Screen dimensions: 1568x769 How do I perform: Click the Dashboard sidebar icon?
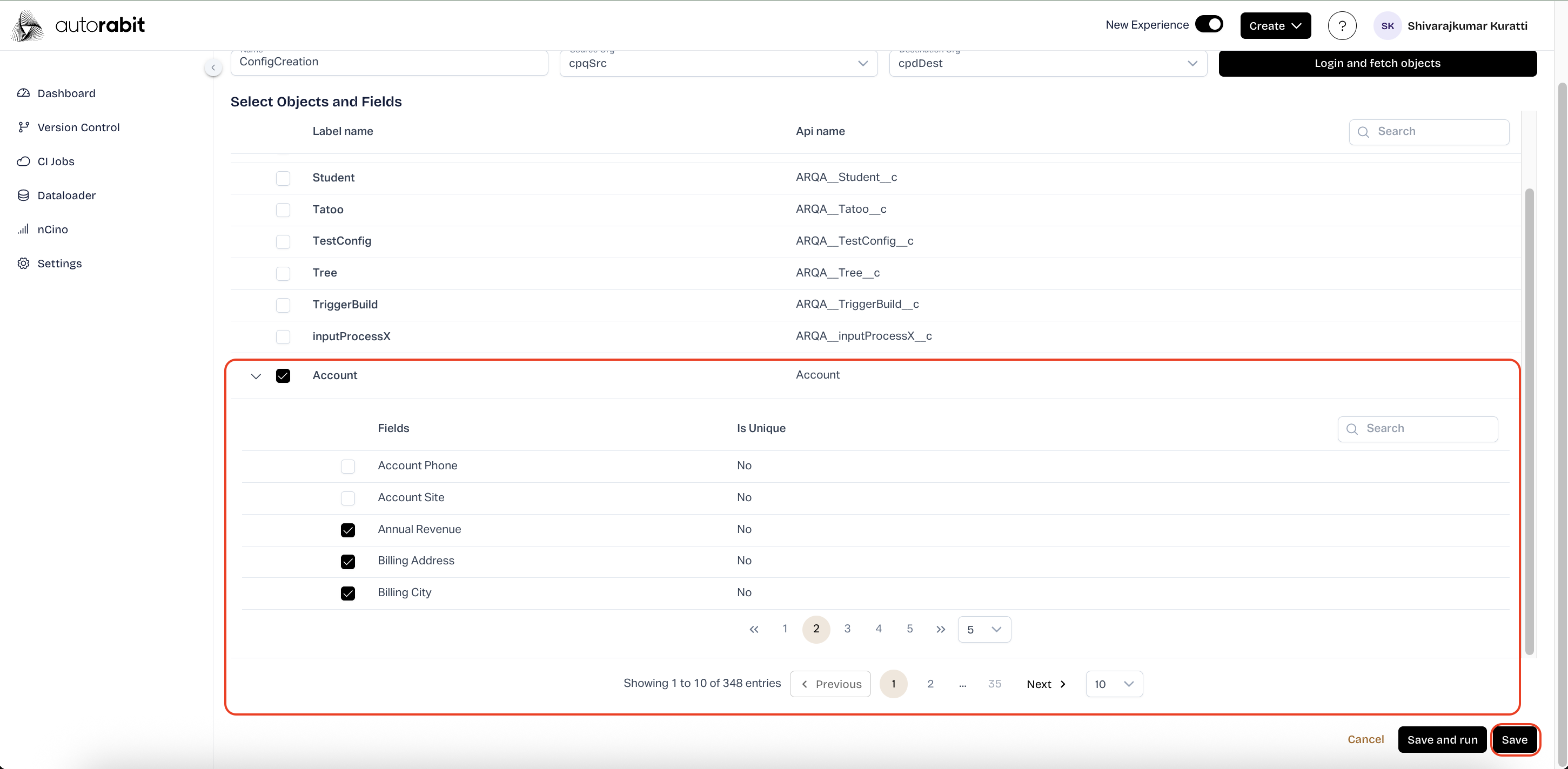23,93
